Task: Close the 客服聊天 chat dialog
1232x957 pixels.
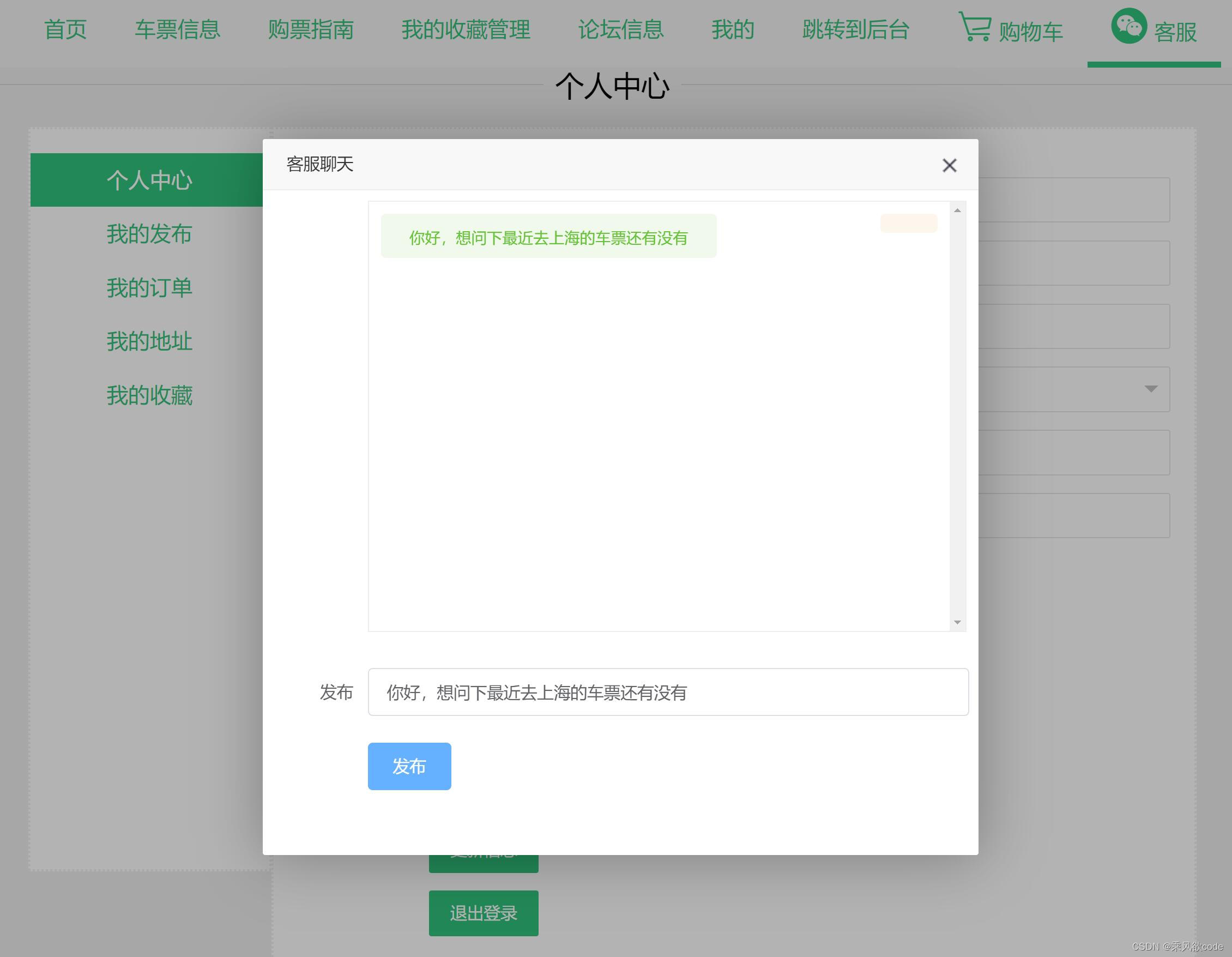Action: point(950,165)
